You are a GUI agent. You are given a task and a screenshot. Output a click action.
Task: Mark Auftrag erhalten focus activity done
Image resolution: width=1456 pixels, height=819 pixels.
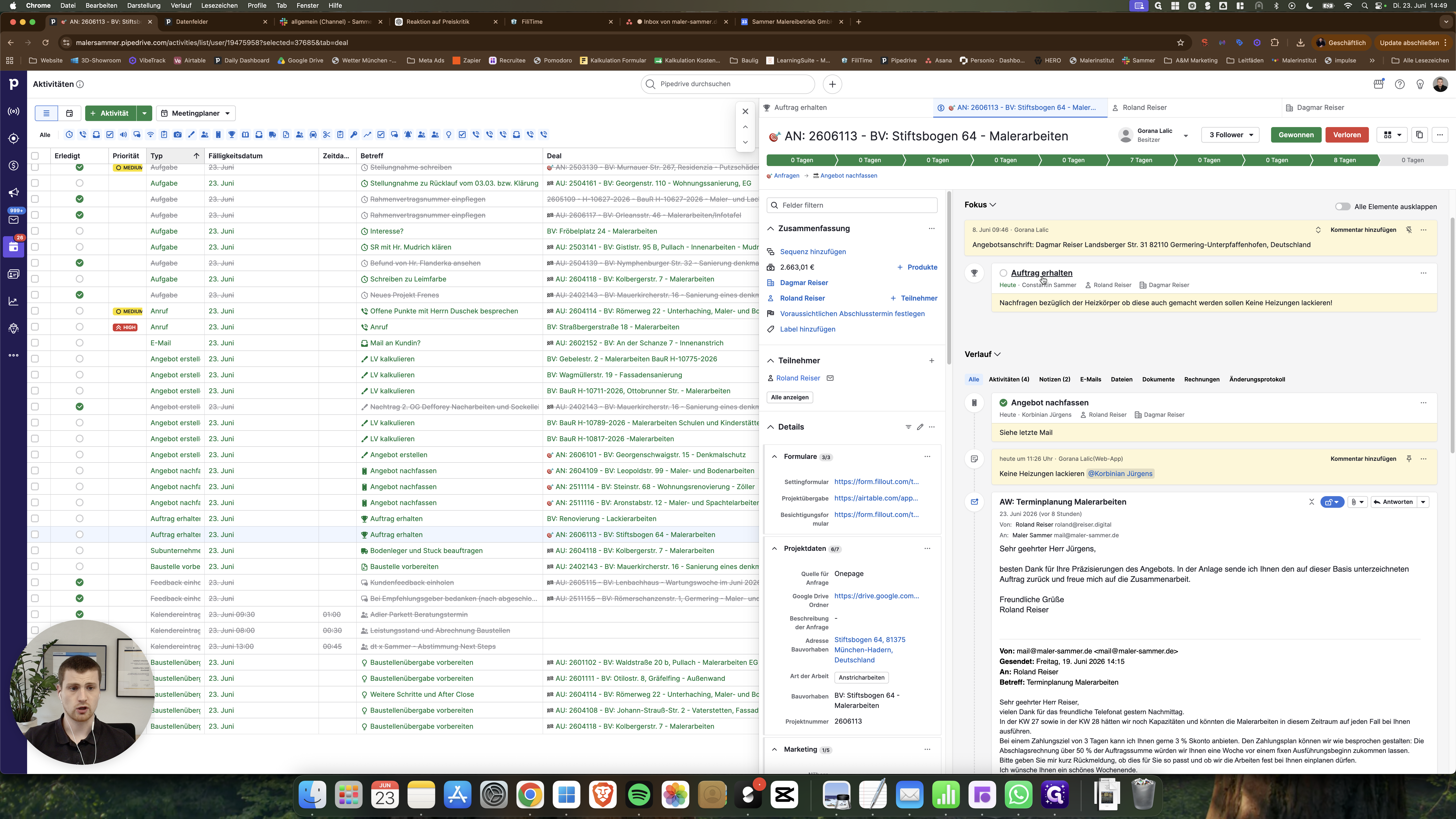(x=1003, y=273)
